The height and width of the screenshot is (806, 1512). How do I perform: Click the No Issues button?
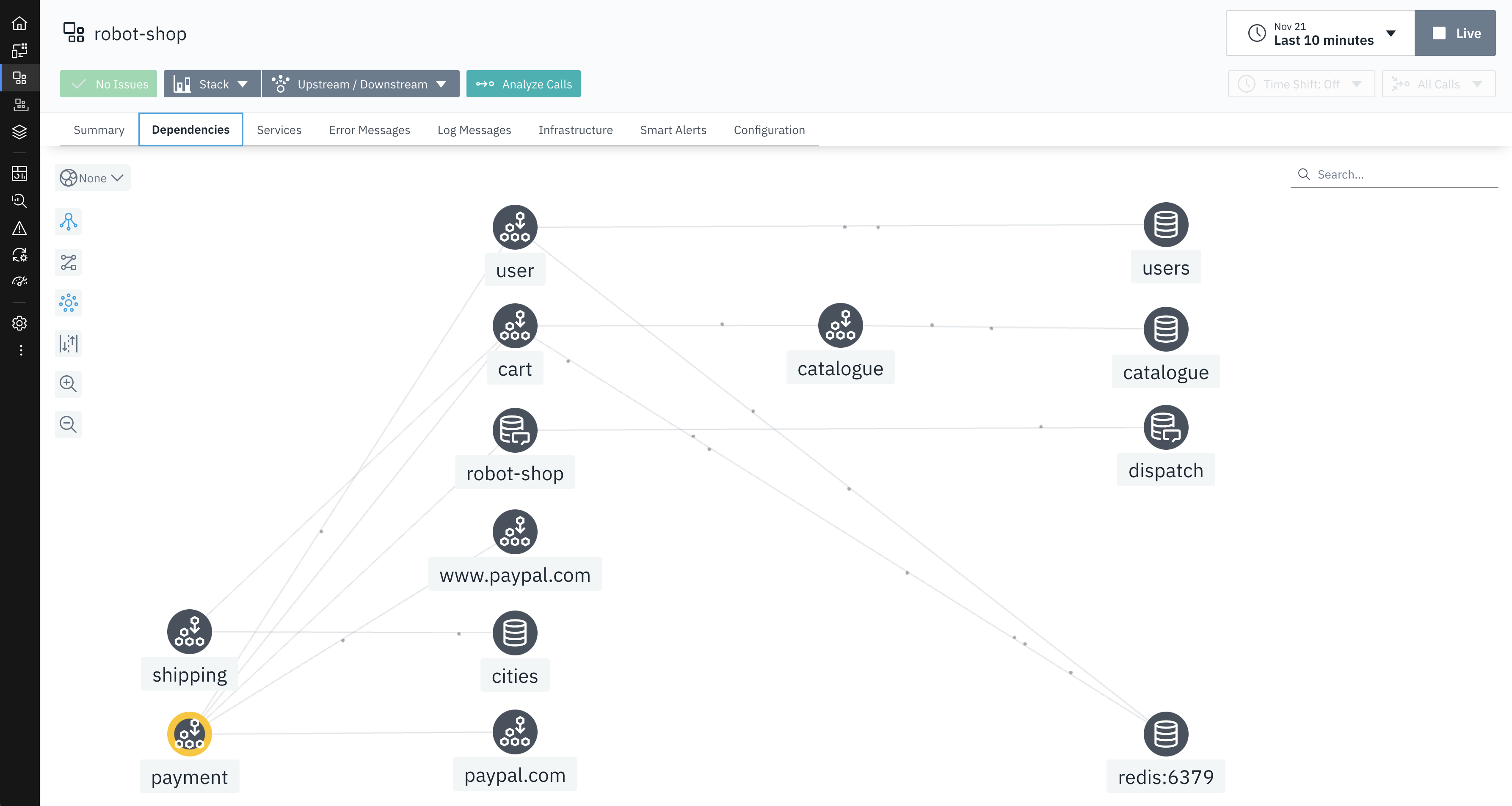click(109, 84)
